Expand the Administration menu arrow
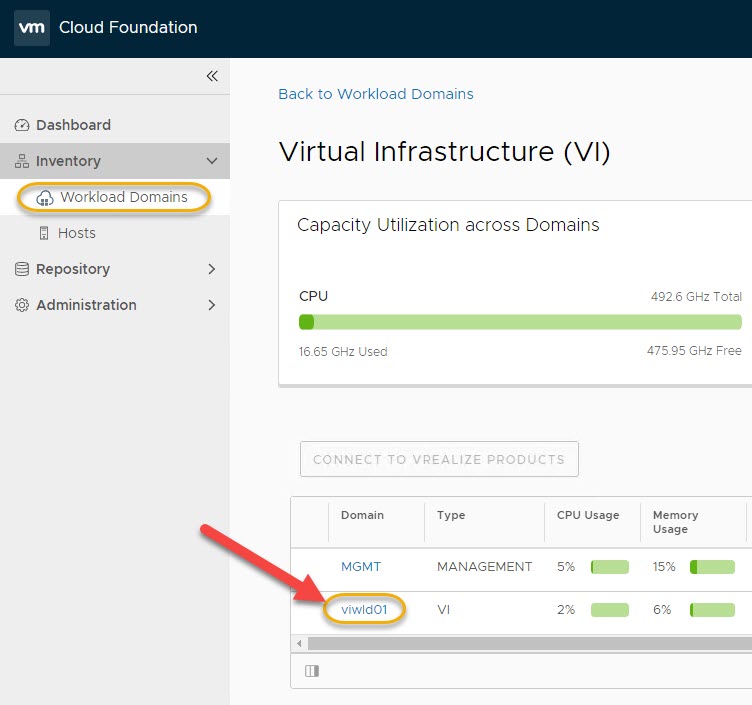 pyautogui.click(x=211, y=305)
